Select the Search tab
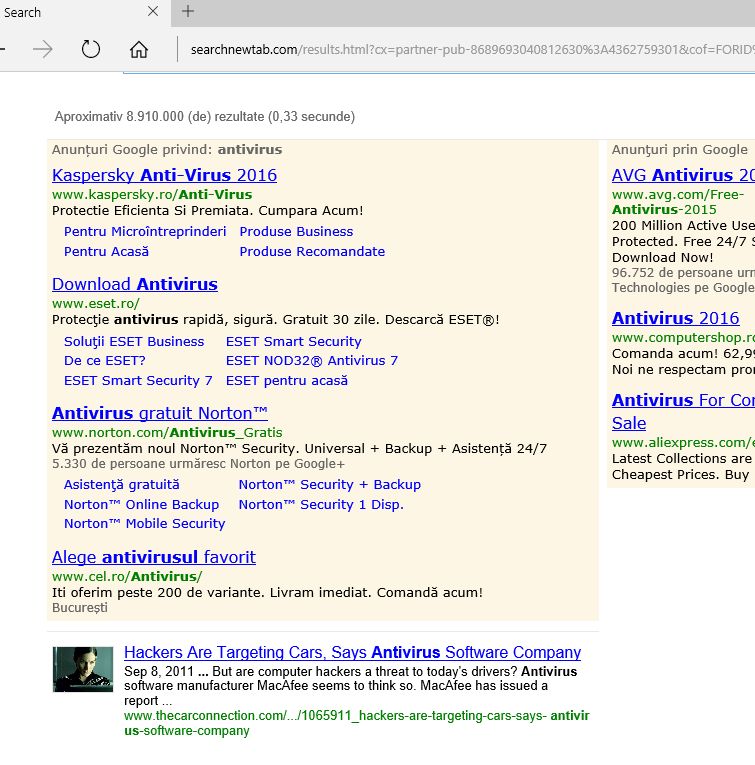Image resolution: width=755 pixels, height=765 pixels. click(x=84, y=13)
